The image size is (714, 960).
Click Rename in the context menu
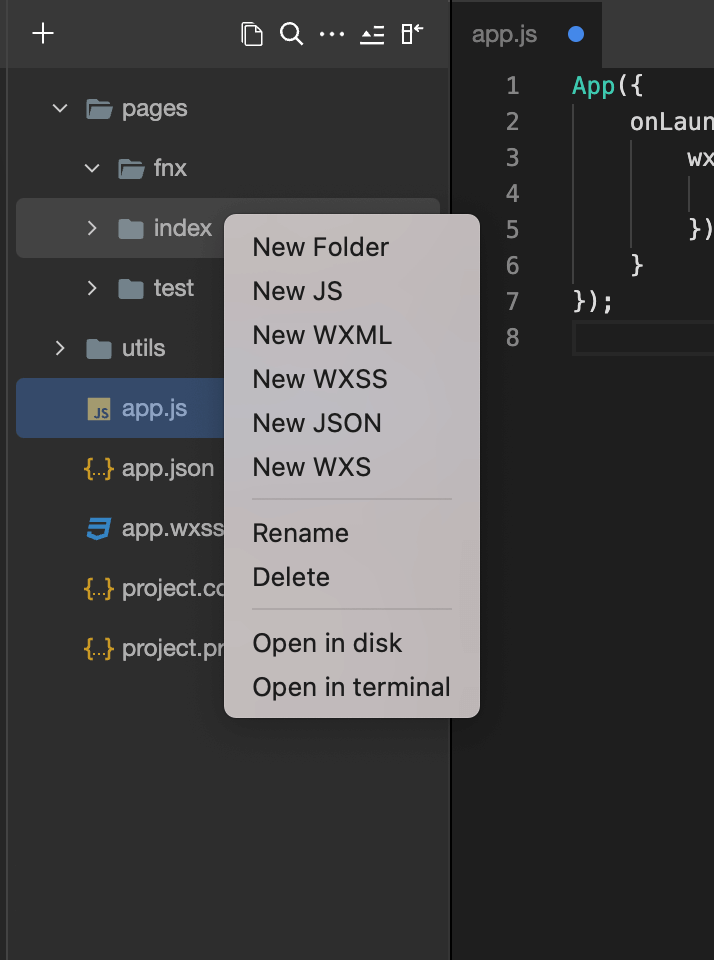[300, 533]
